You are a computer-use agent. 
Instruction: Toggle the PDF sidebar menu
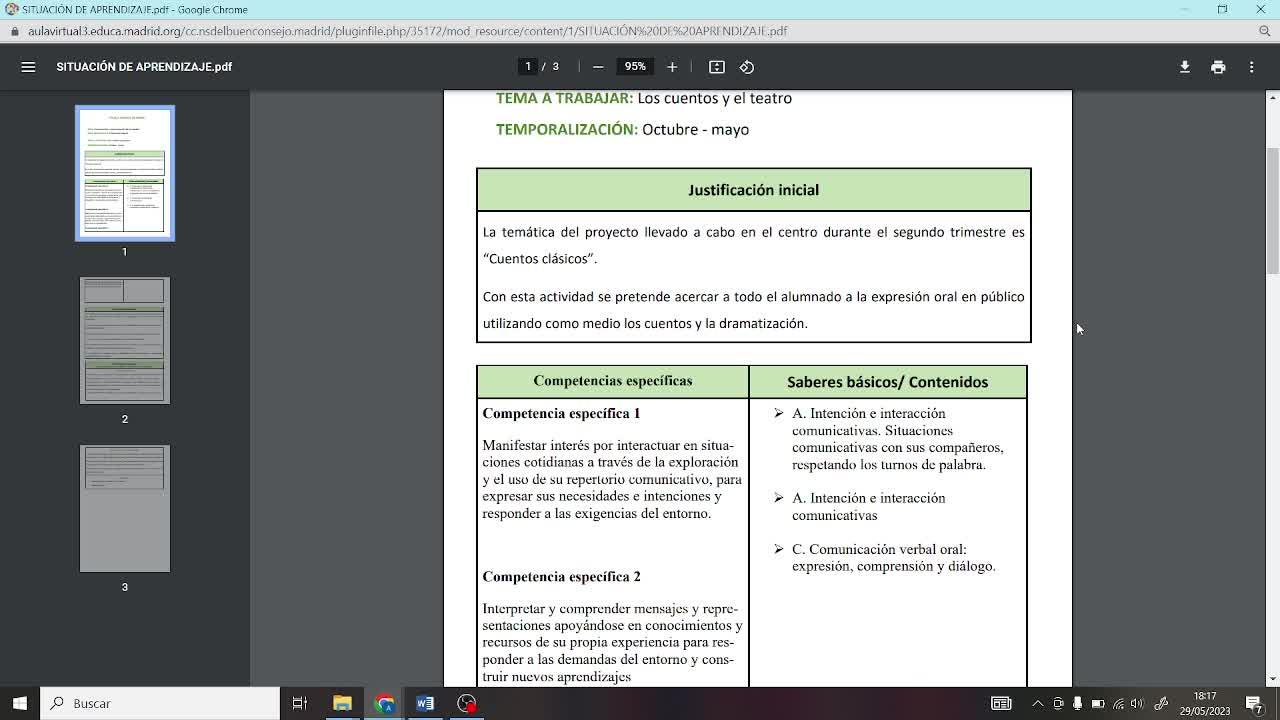(x=28, y=67)
